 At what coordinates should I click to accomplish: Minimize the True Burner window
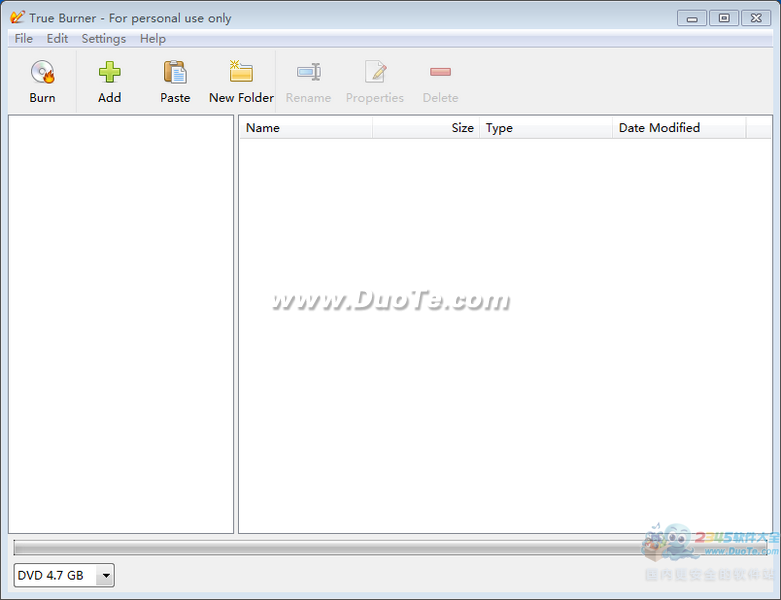pos(691,18)
